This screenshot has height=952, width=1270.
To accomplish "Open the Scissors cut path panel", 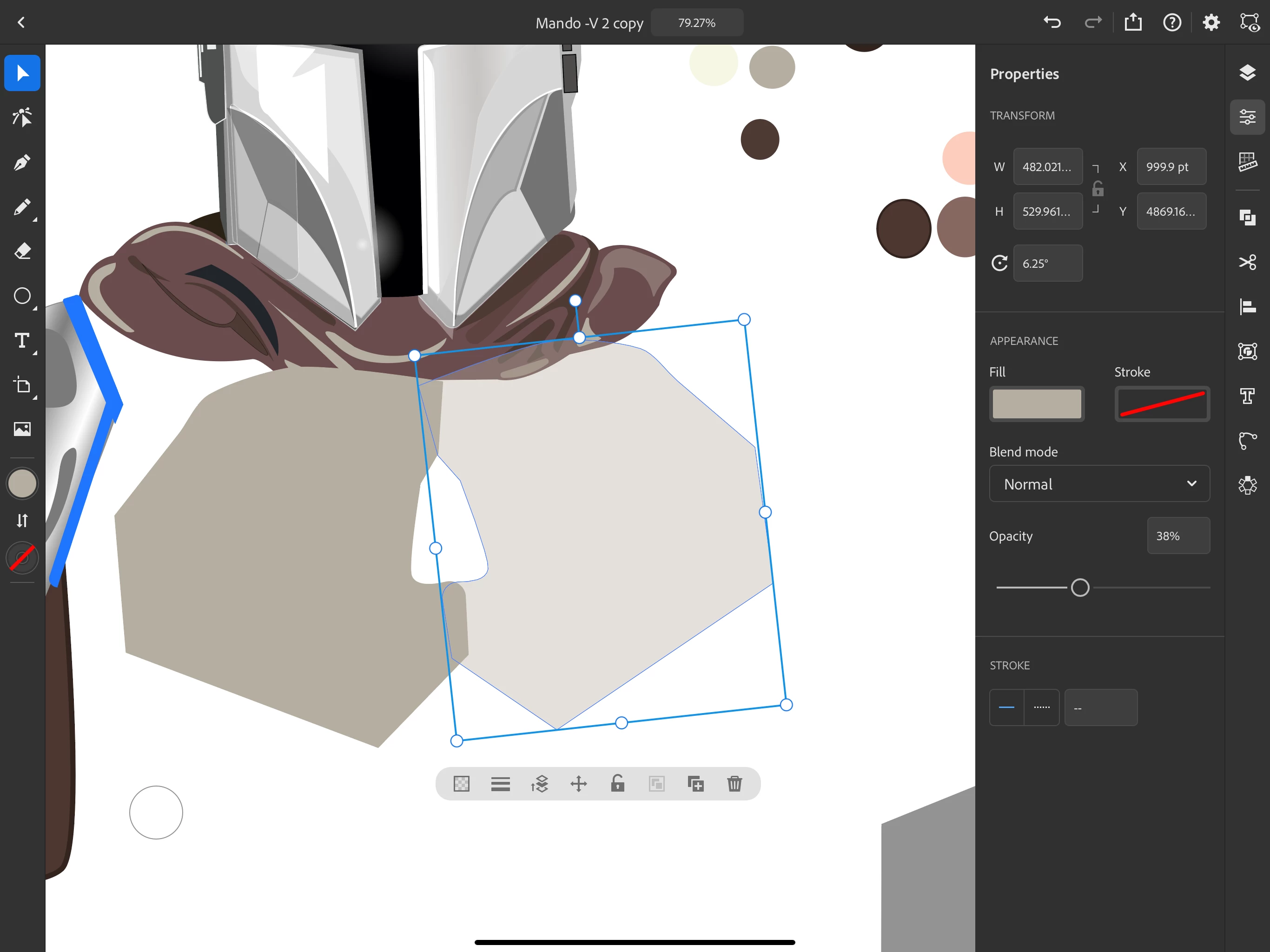I will (1247, 262).
